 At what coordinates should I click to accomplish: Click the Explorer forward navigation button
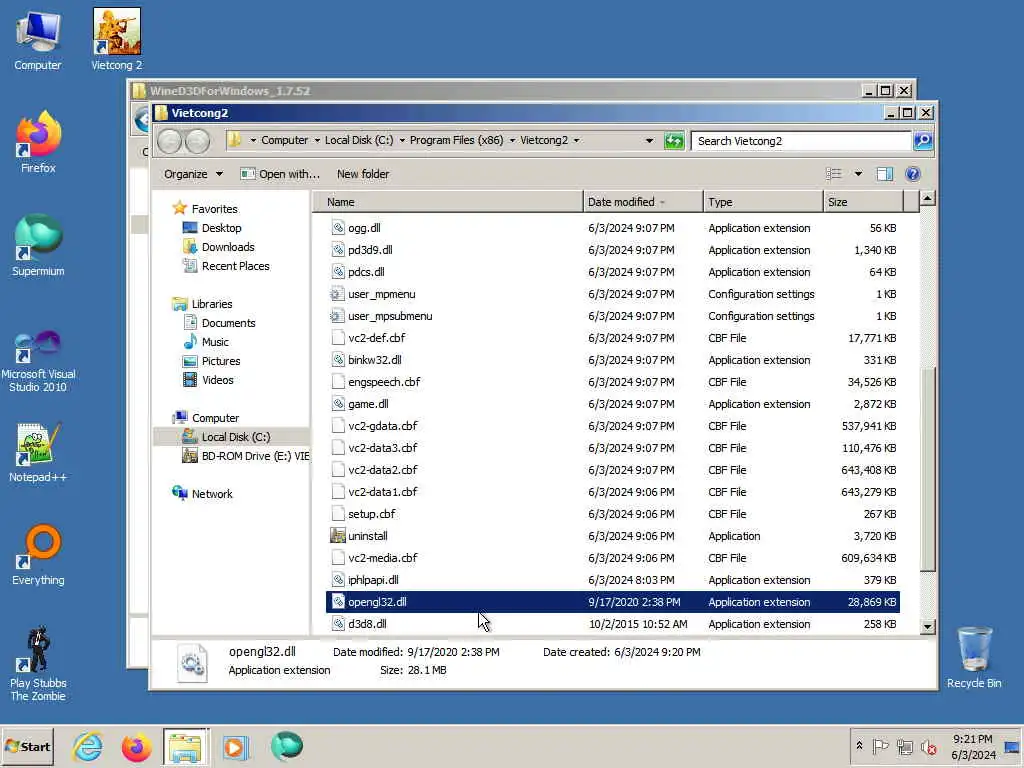pyautogui.click(x=197, y=141)
